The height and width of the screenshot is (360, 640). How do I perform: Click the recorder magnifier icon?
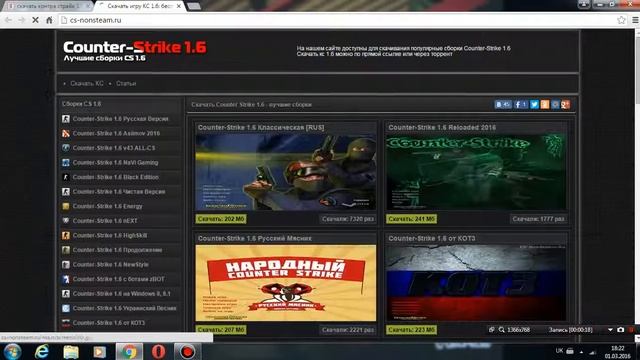501,330
